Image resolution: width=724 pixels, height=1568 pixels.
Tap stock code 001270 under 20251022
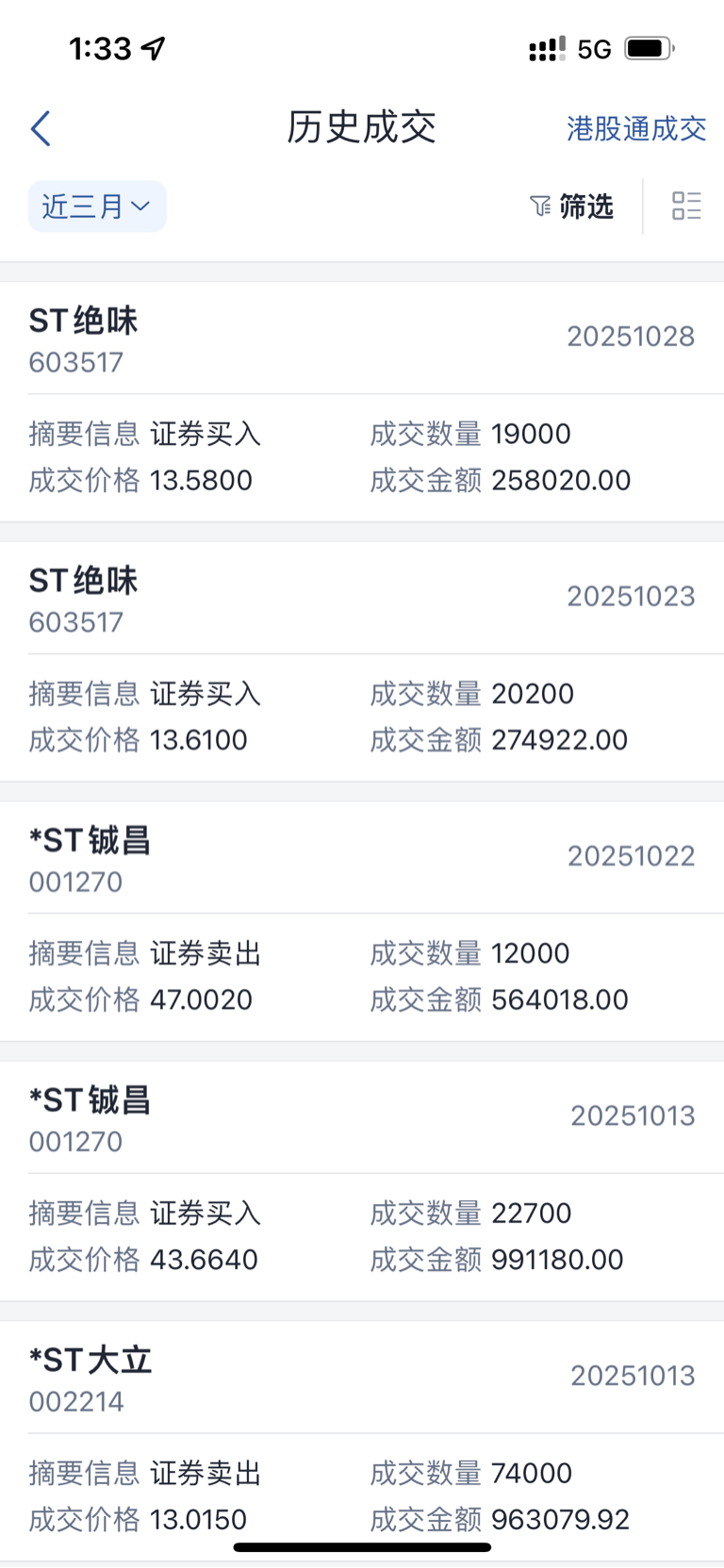coord(75,883)
